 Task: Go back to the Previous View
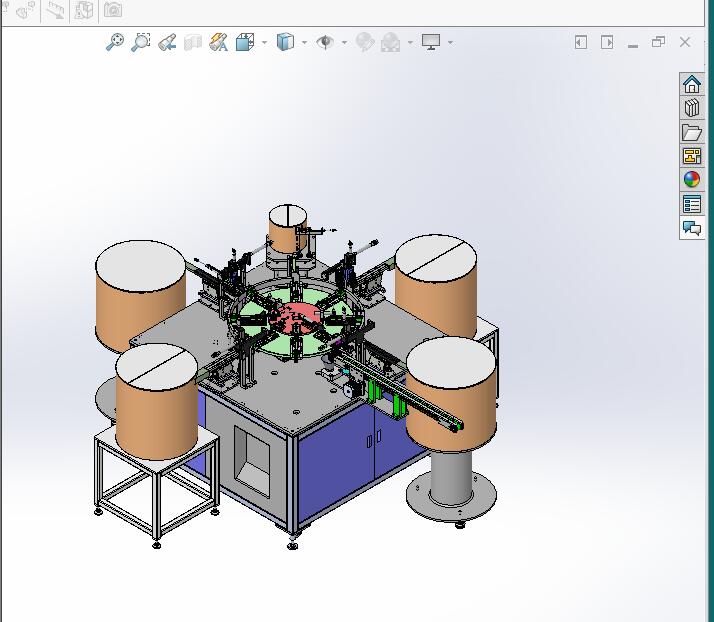coord(167,42)
